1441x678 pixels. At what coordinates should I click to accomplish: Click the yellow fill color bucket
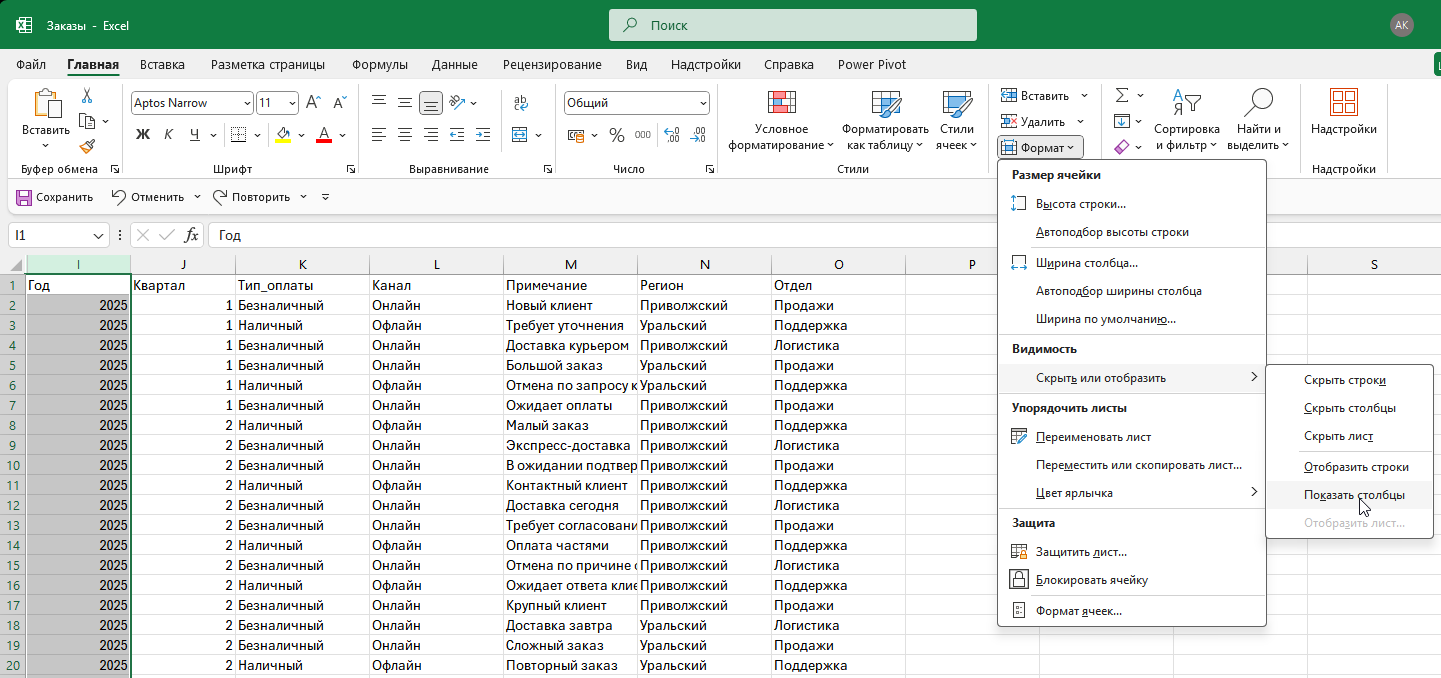[284, 135]
